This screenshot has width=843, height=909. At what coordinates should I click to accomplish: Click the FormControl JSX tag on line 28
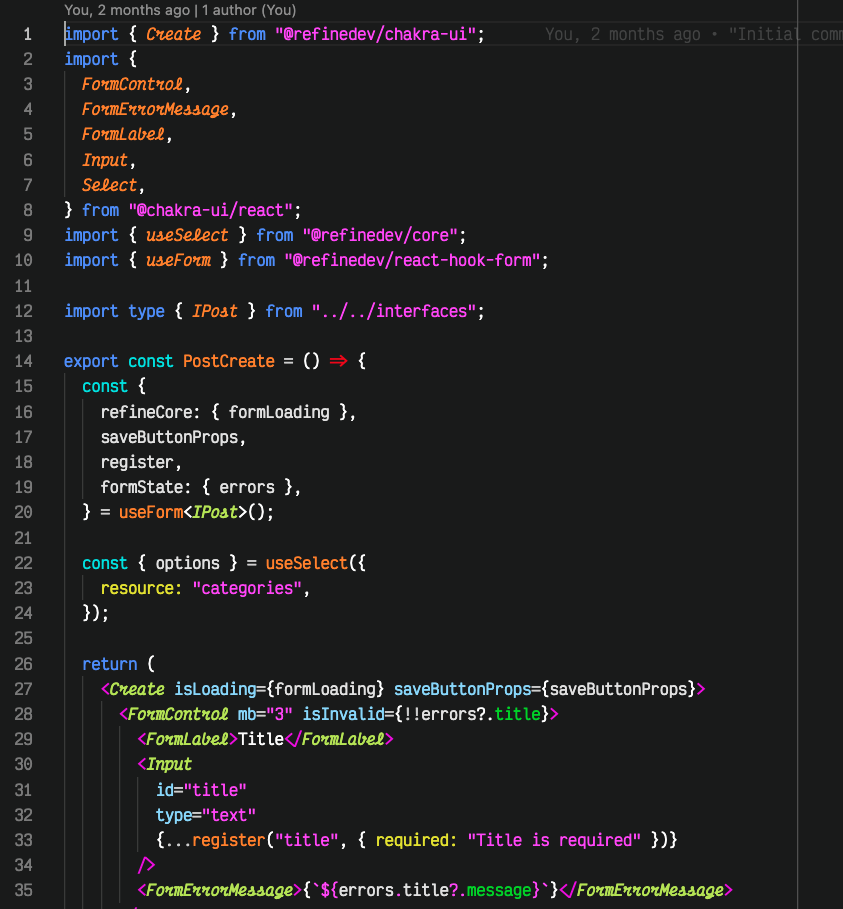[177, 714]
